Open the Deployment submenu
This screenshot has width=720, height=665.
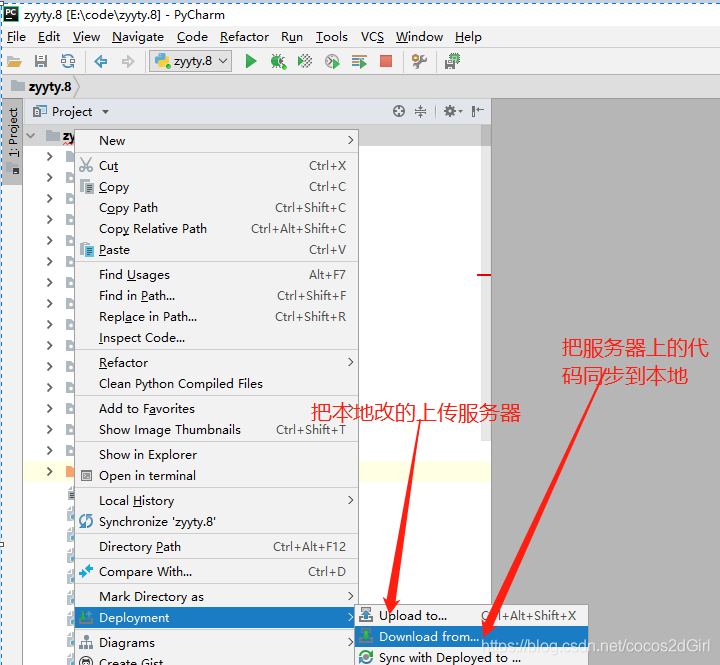click(216, 618)
